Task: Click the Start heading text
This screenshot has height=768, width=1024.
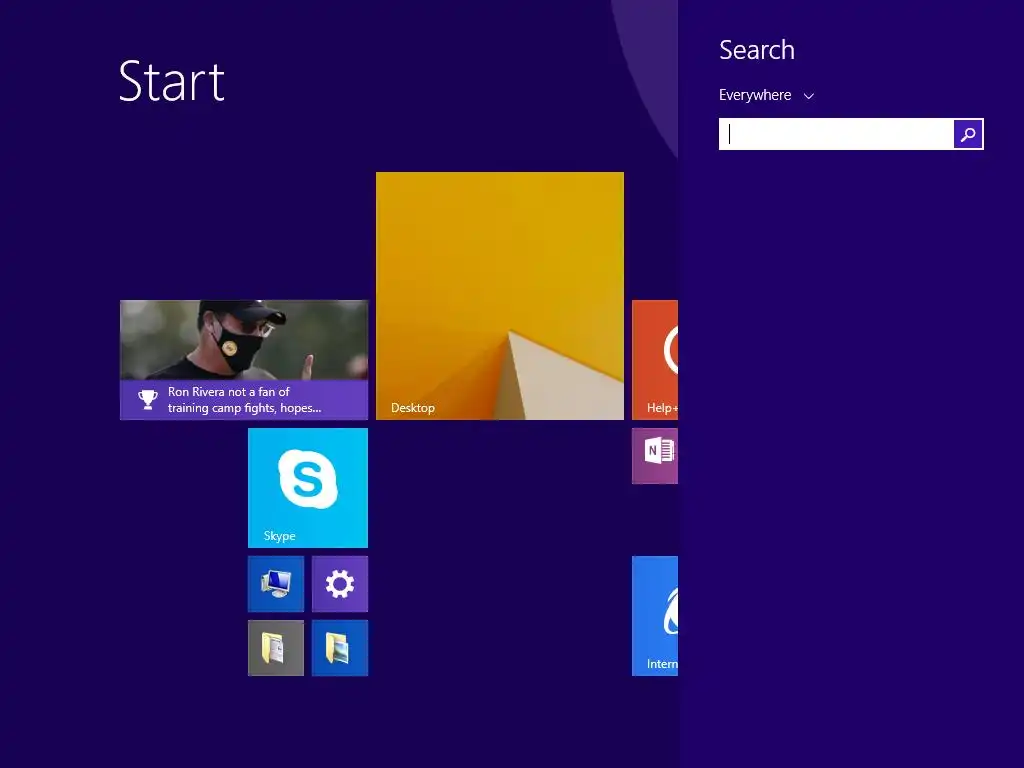Action: (x=172, y=81)
